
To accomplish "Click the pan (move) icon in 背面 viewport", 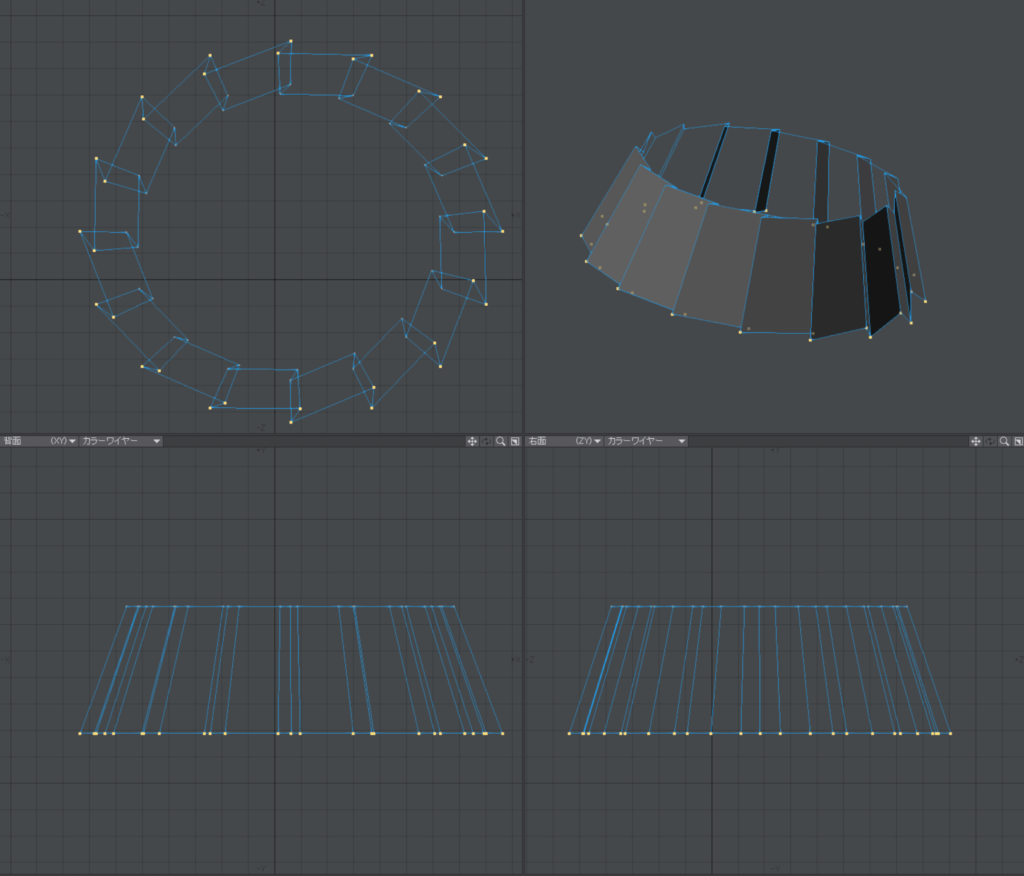I will click(x=472, y=442).
